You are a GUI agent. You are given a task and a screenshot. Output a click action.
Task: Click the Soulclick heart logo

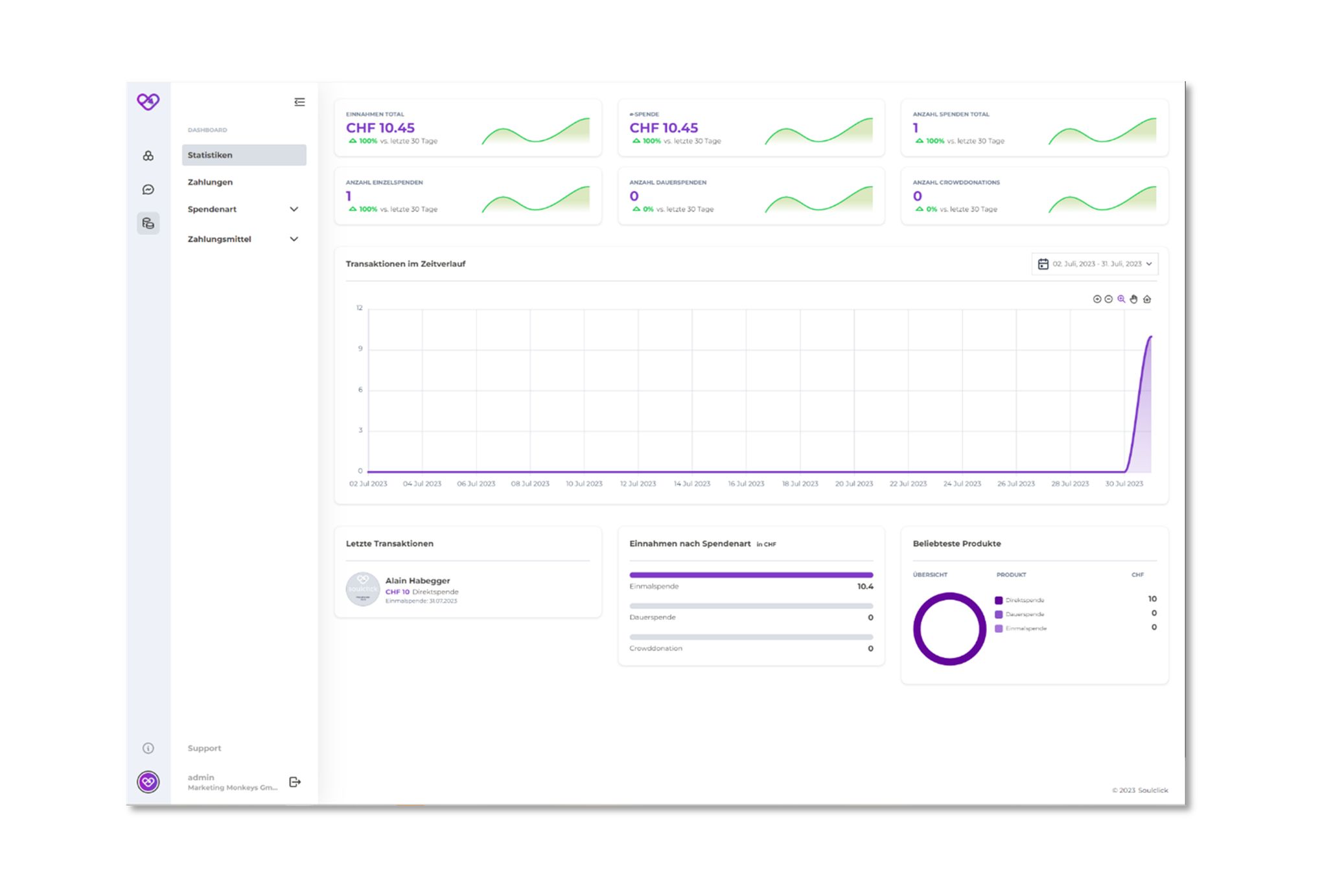click(x=148, y=102)
